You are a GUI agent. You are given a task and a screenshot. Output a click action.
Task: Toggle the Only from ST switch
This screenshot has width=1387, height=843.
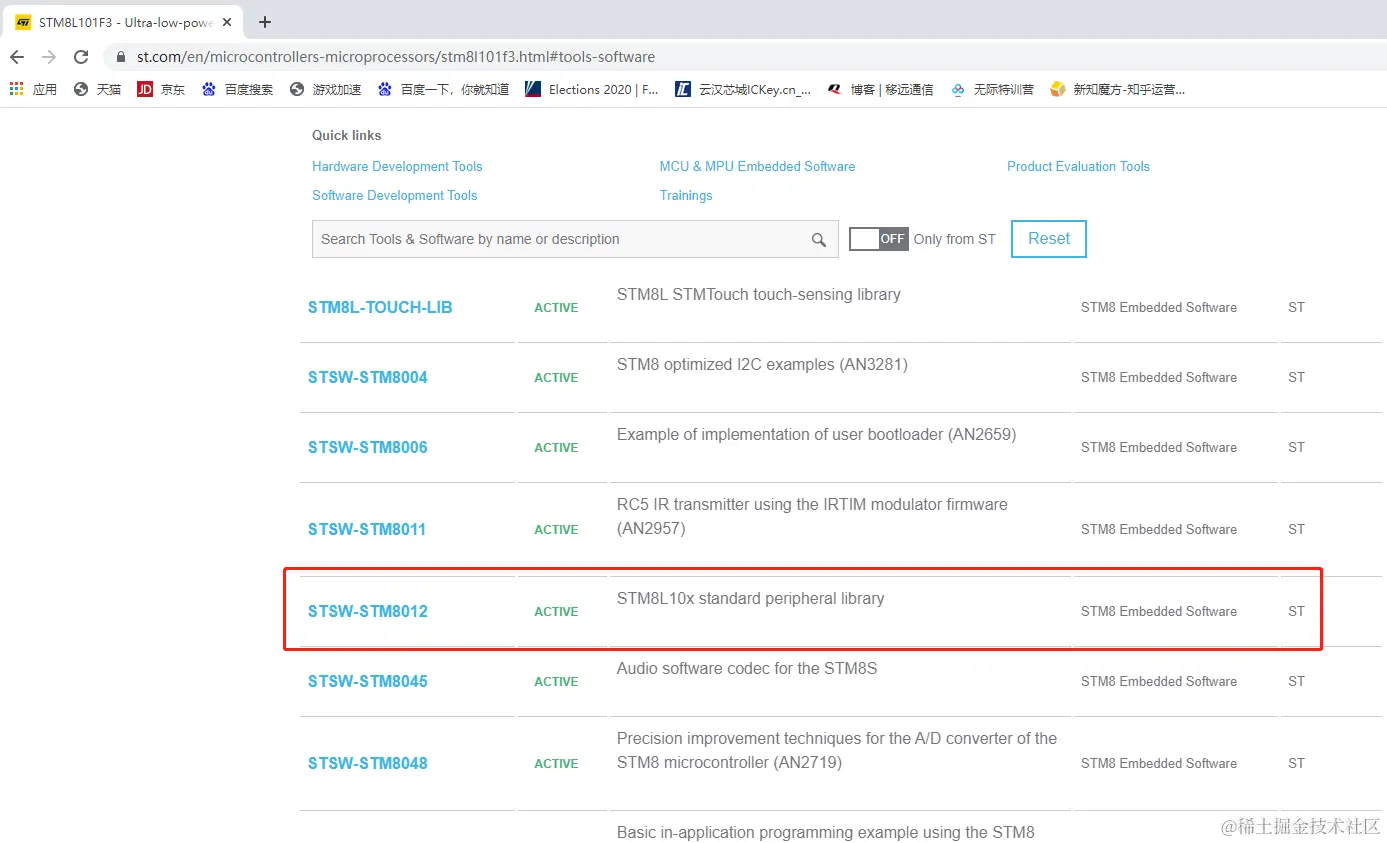pyautogui.click(x=878, y=239)
